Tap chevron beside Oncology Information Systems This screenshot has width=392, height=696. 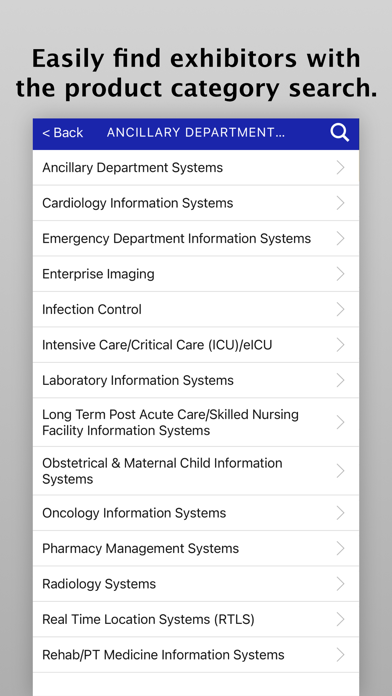341,513
